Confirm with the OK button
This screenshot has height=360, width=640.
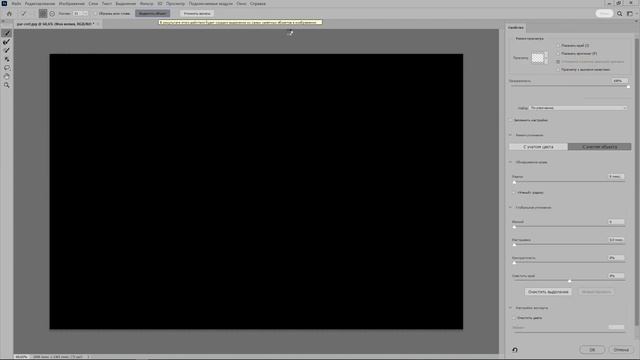(592, 350)
